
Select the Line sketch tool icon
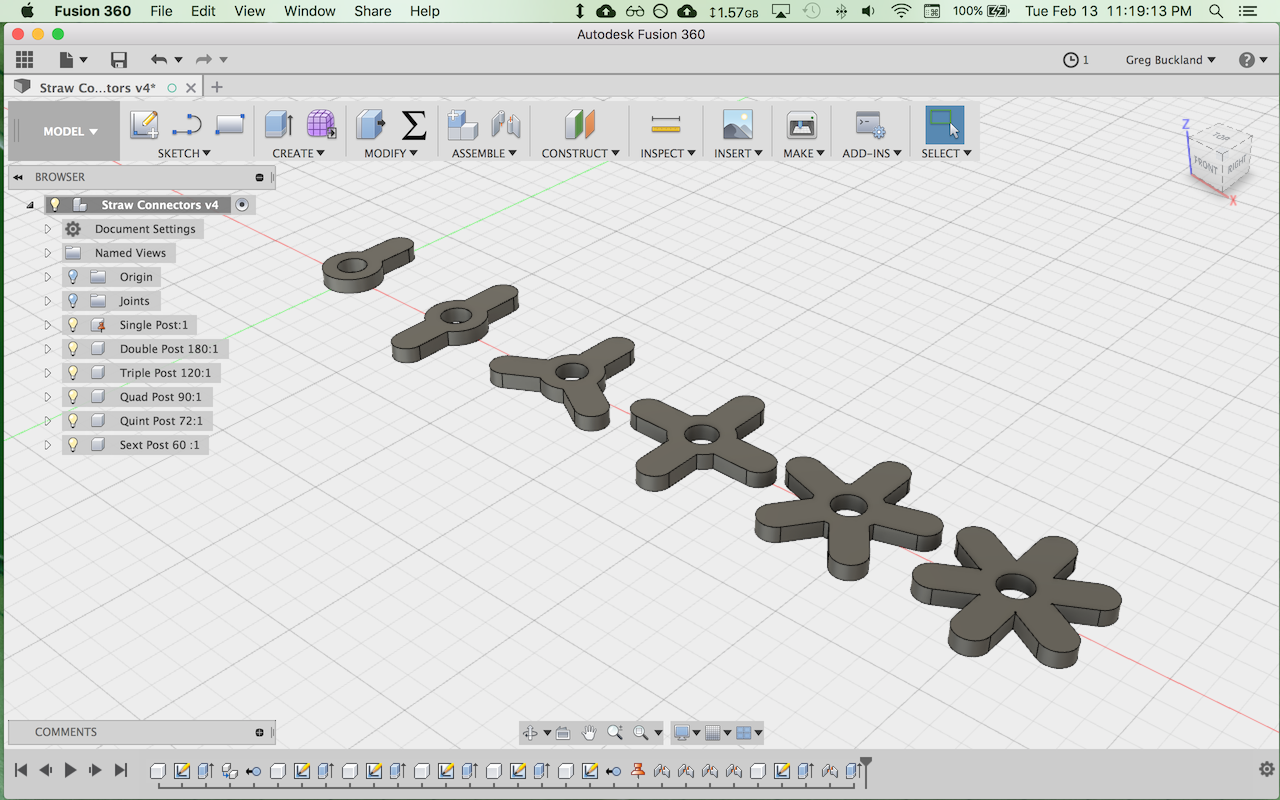click(187, 125)
